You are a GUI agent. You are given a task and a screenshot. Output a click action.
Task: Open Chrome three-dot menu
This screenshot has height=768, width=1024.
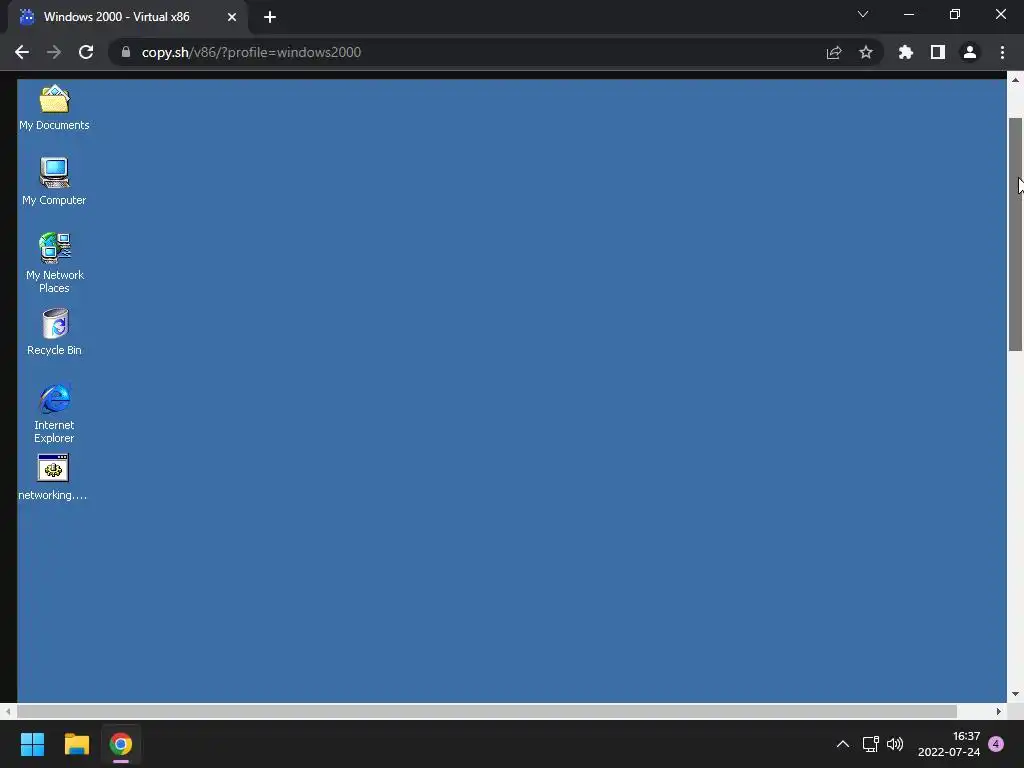(x=1002, y=52)
